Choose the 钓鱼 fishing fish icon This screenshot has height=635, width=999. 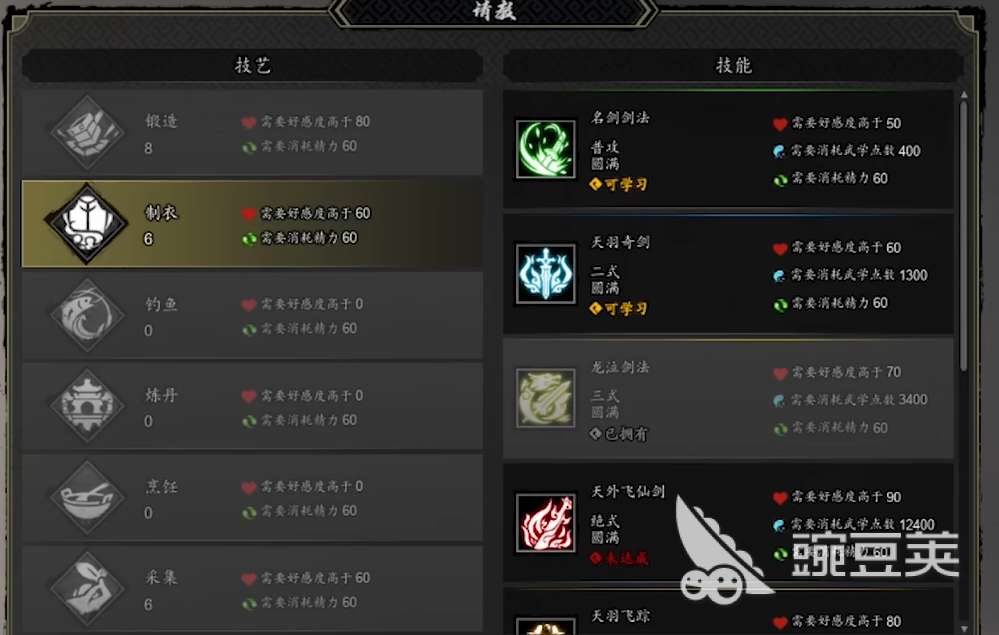coord(87,315)
